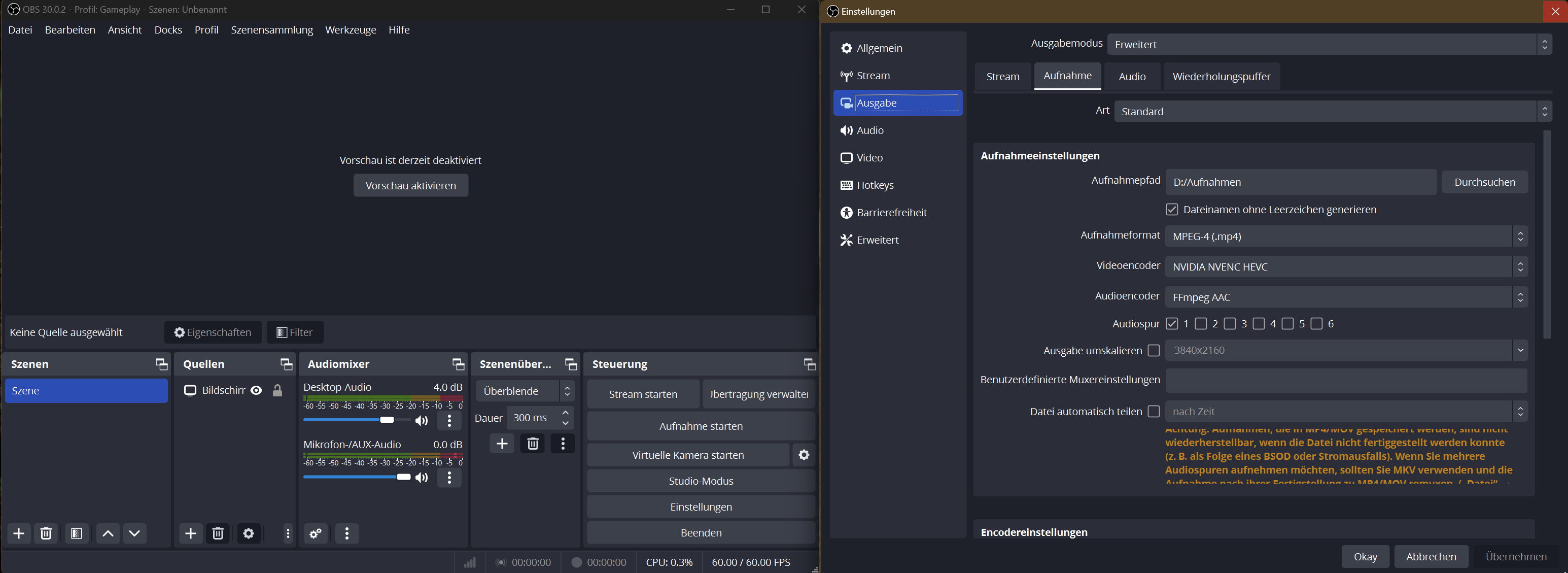Toggle Bildschirm source visibility eye

pyautogui.click(x=256, y=390)
